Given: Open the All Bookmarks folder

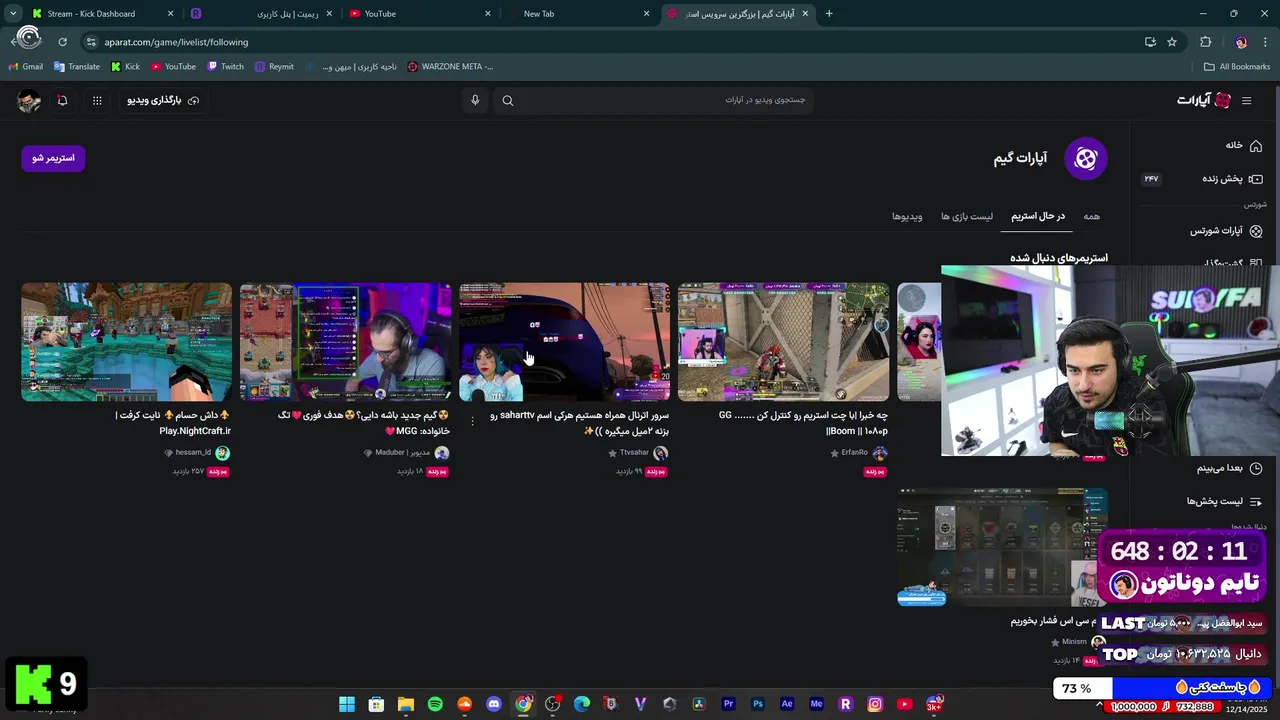Looking at the screenshot, I should [x=1237, y=67].
